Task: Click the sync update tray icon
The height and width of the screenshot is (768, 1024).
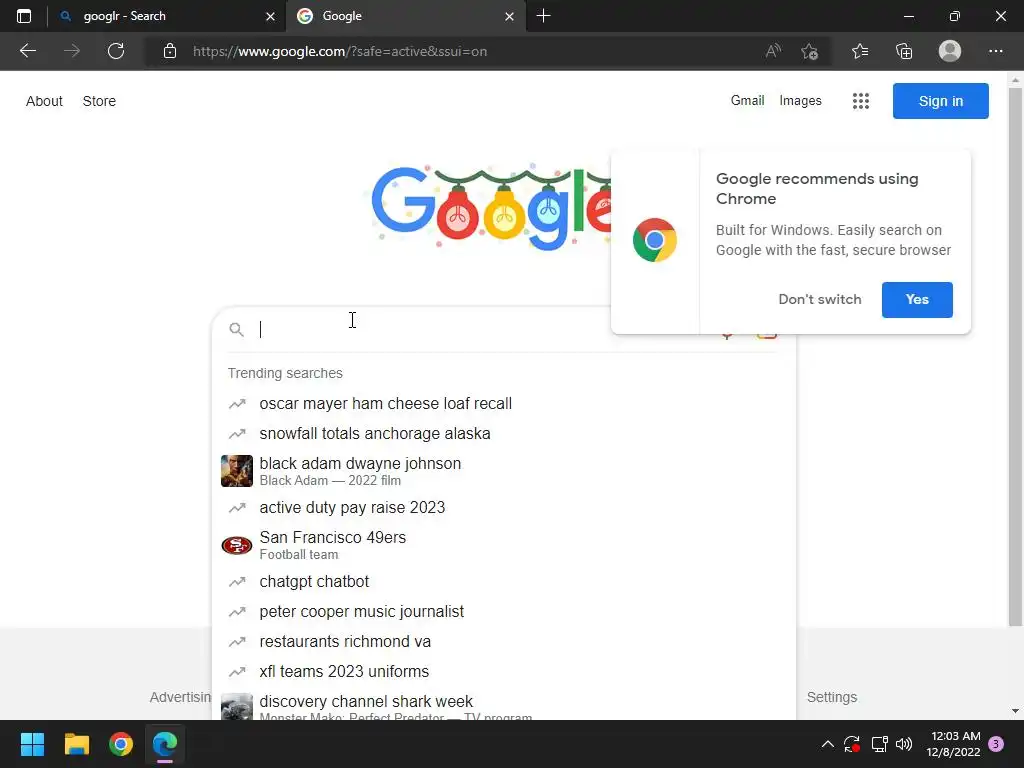Action: 852,744
